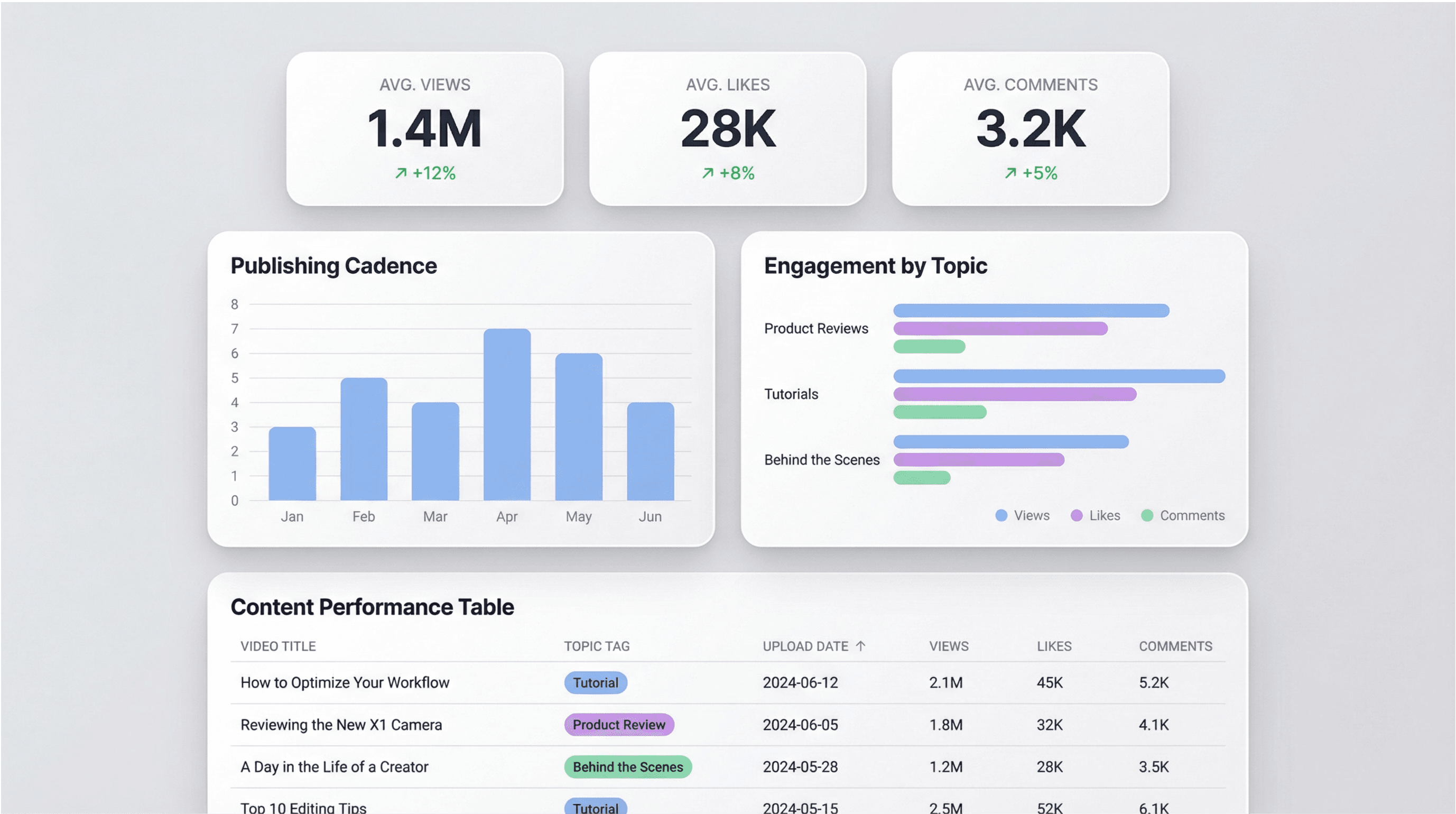Click the sort arrow next to Upload Date
This screenshot has height=814, width=1456.
(x=861, y=645)
